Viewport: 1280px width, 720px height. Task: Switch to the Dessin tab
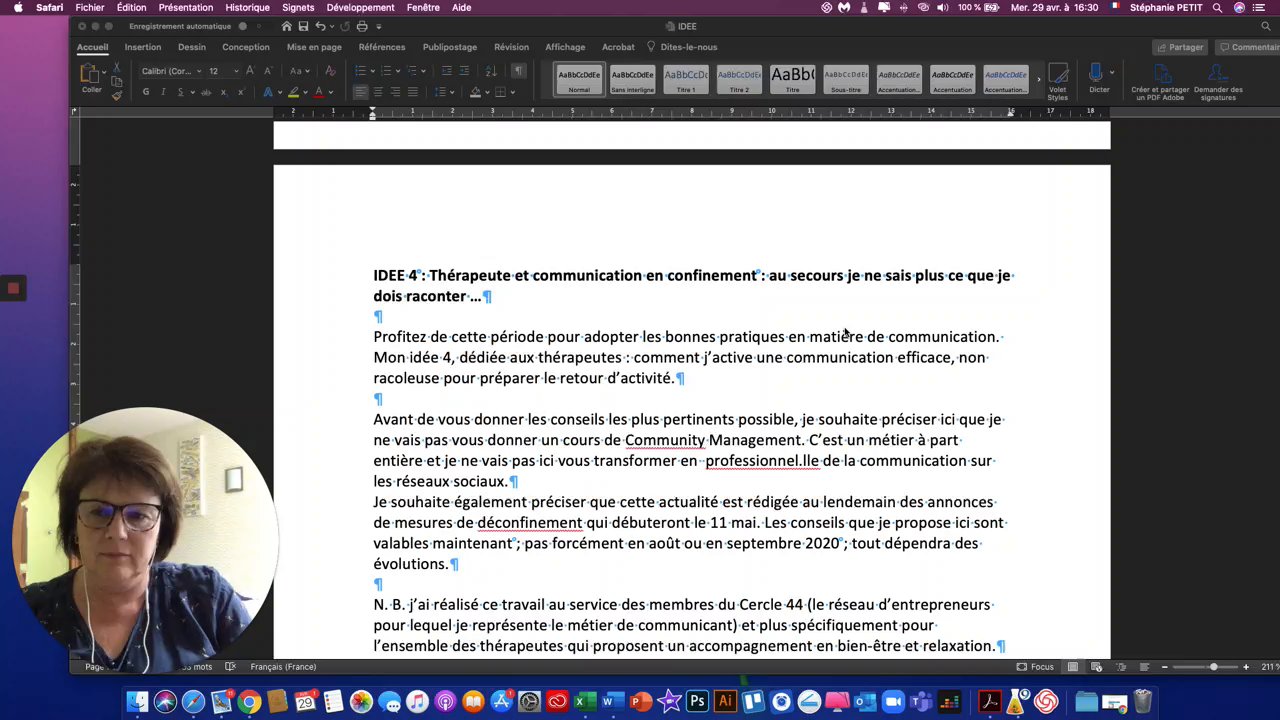click(192, 47)
